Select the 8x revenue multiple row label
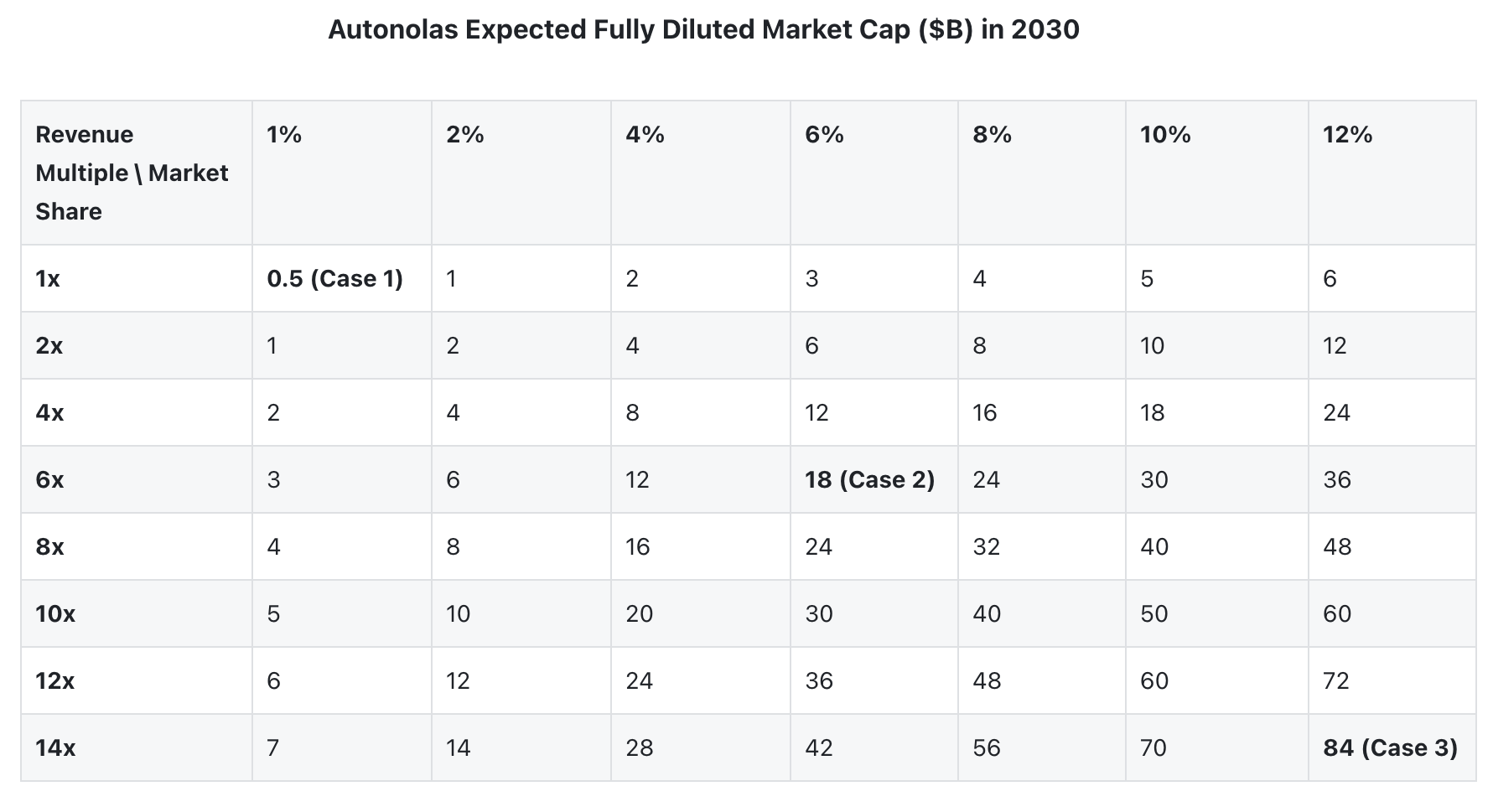This screenshot has width=1493, height=812. pyautogui.click(x=50, y=547)
